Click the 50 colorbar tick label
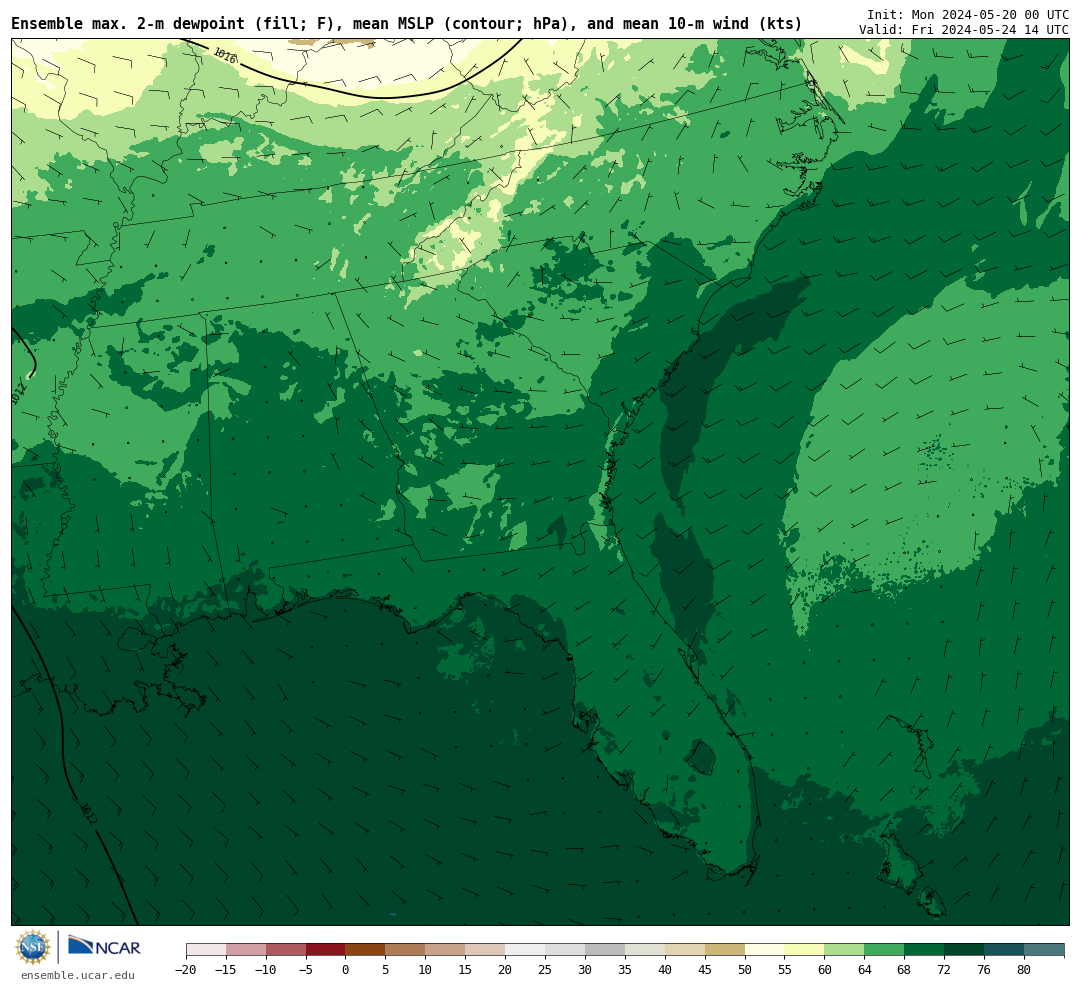 (x=745, y=970)
